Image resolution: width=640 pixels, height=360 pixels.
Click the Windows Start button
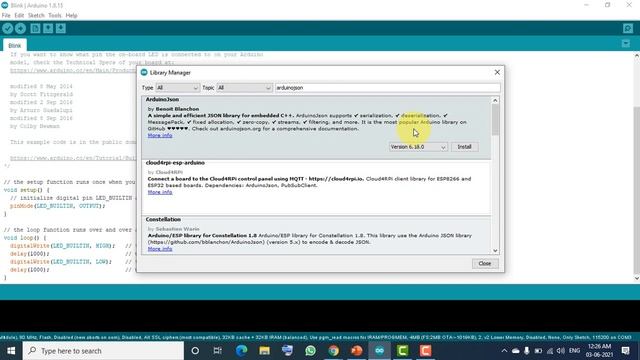[x=11, y=351]
